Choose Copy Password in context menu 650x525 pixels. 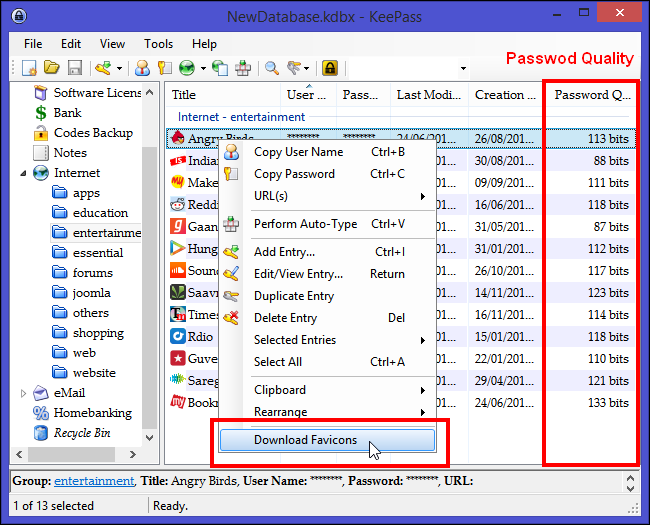[x=327, y=174]
